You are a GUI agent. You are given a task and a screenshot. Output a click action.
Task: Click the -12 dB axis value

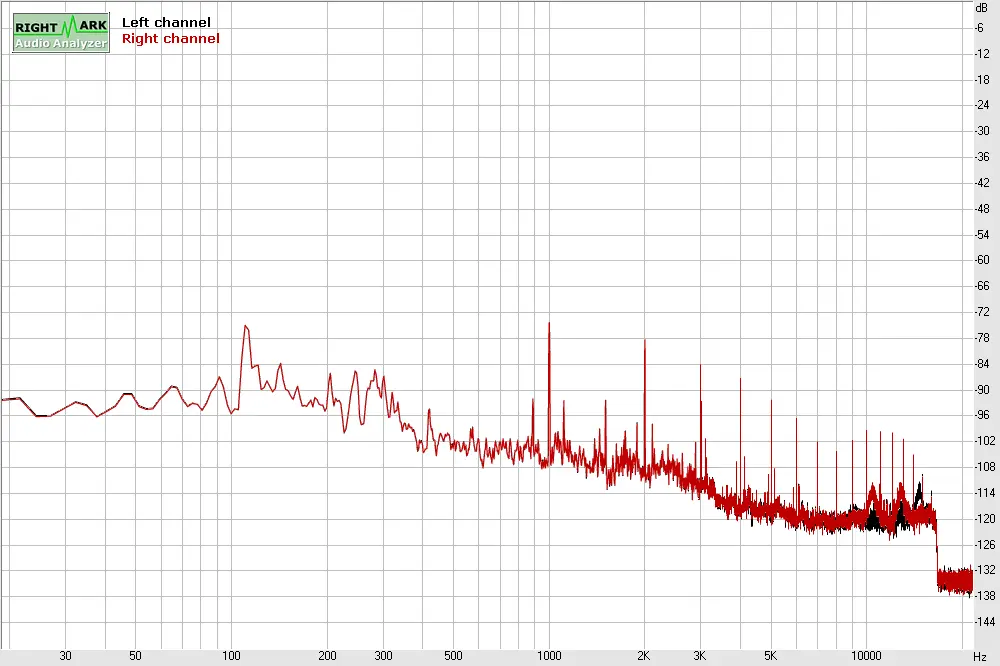[982, 54]
